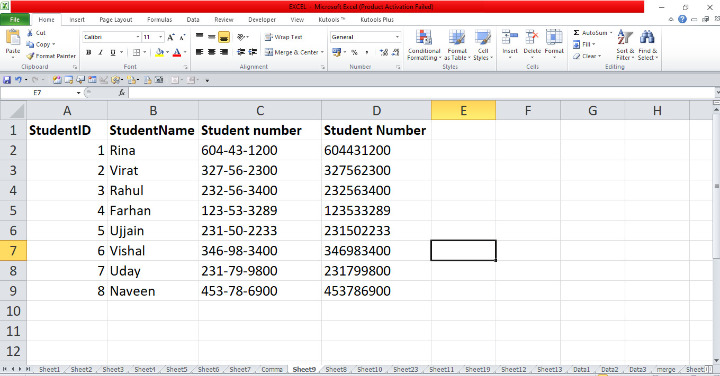The image size is (720, 376).
Task: Click the Sort & Filter icon
Action: (x=625, y=38)
